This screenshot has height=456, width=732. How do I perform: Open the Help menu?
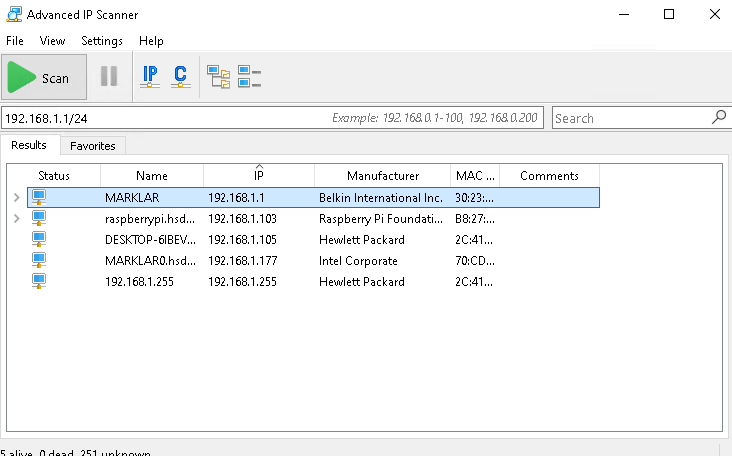(151, 41)
